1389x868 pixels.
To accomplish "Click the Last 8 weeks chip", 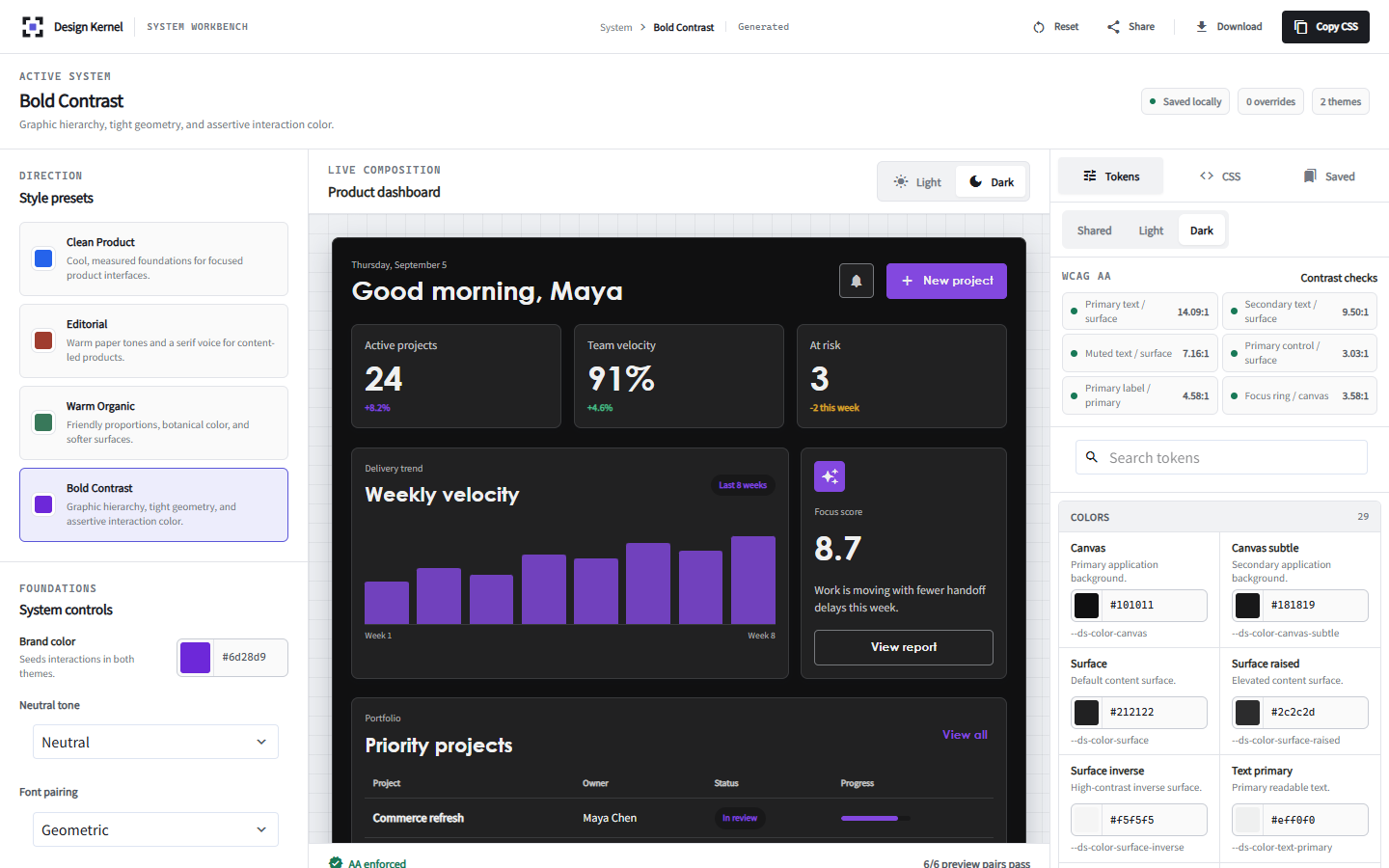I will point(743,485).
